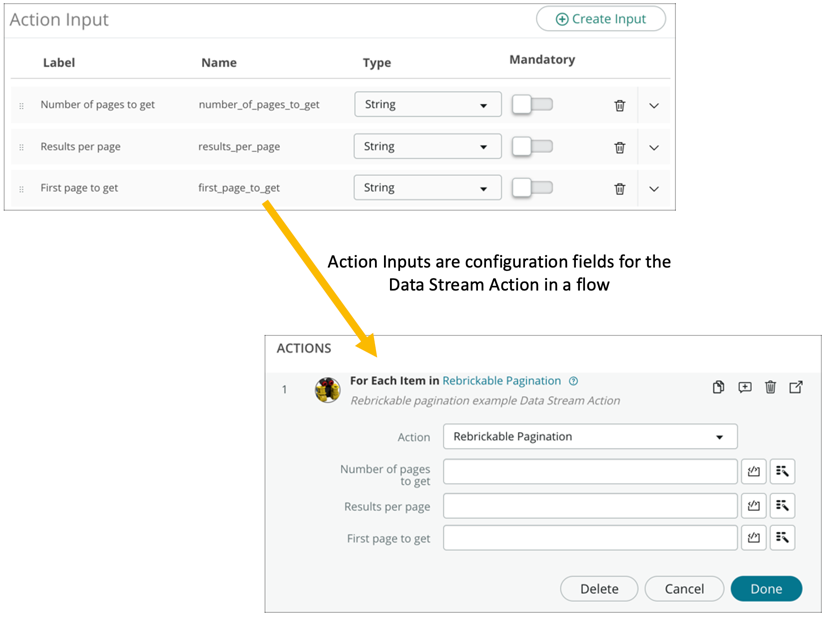Open the Type dropdown for Number of pages
The width and height of the screenshot is (826, 617).
click(x=427, y=104)
